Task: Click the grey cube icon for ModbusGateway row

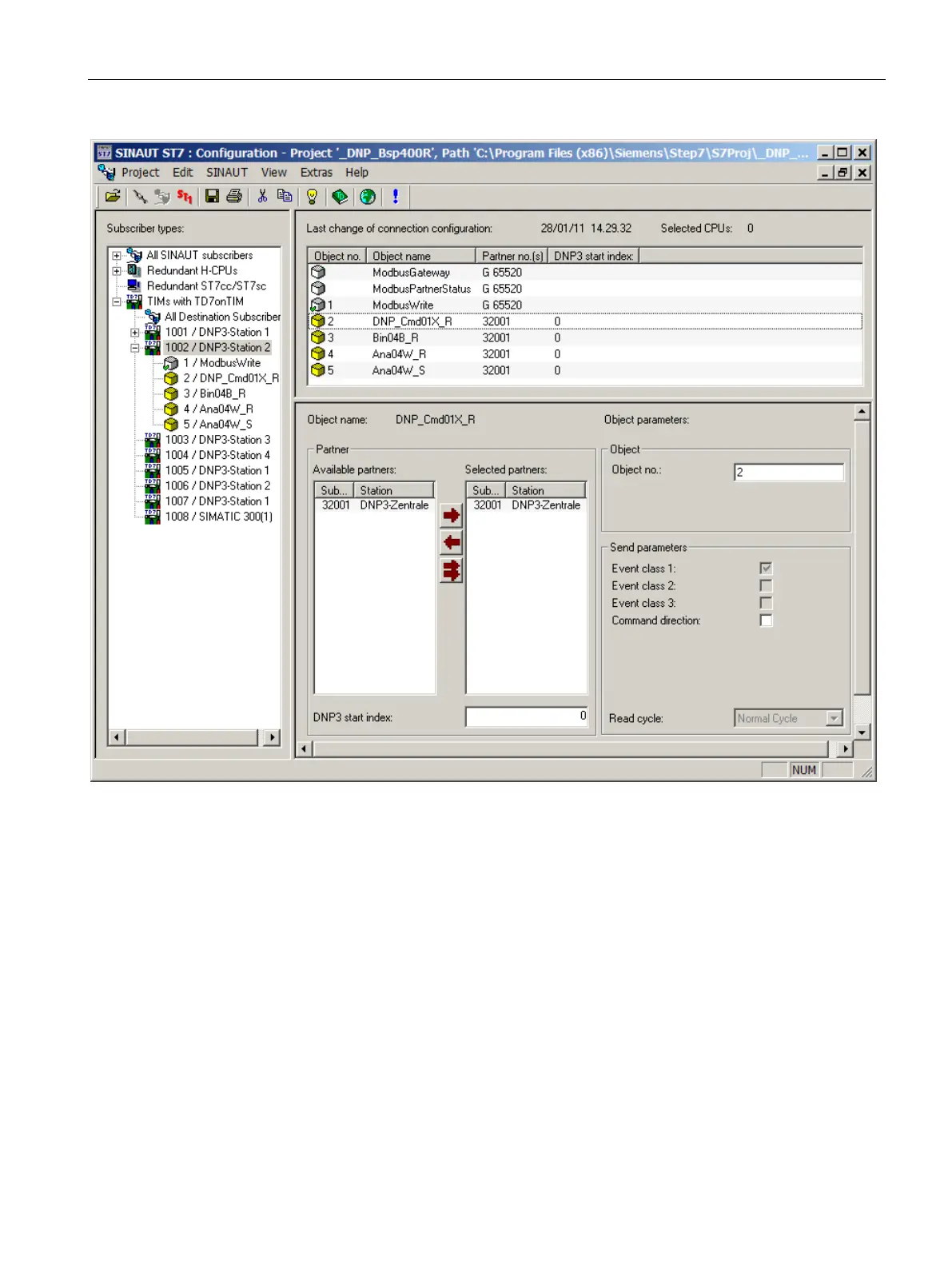Action: coord(318,273)
